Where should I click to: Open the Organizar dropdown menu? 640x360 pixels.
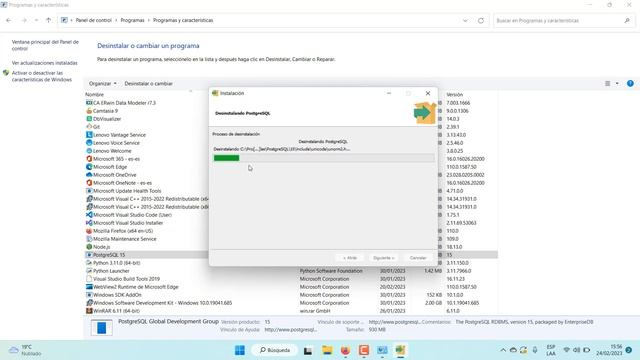(102, 83)
